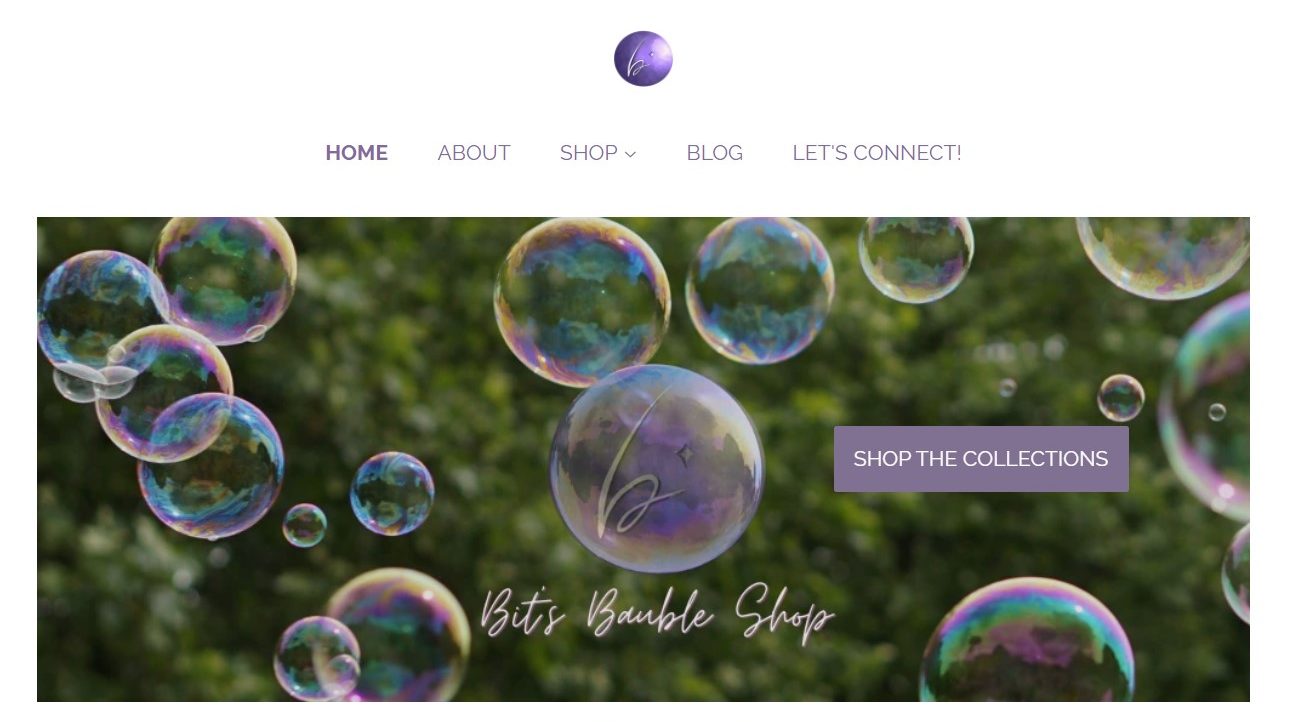This screenshot has width=1295, height=722.
Task: Click the SHOP THE COLLECTIONS button
Action: pyautogui.click(x=981, y=459)
